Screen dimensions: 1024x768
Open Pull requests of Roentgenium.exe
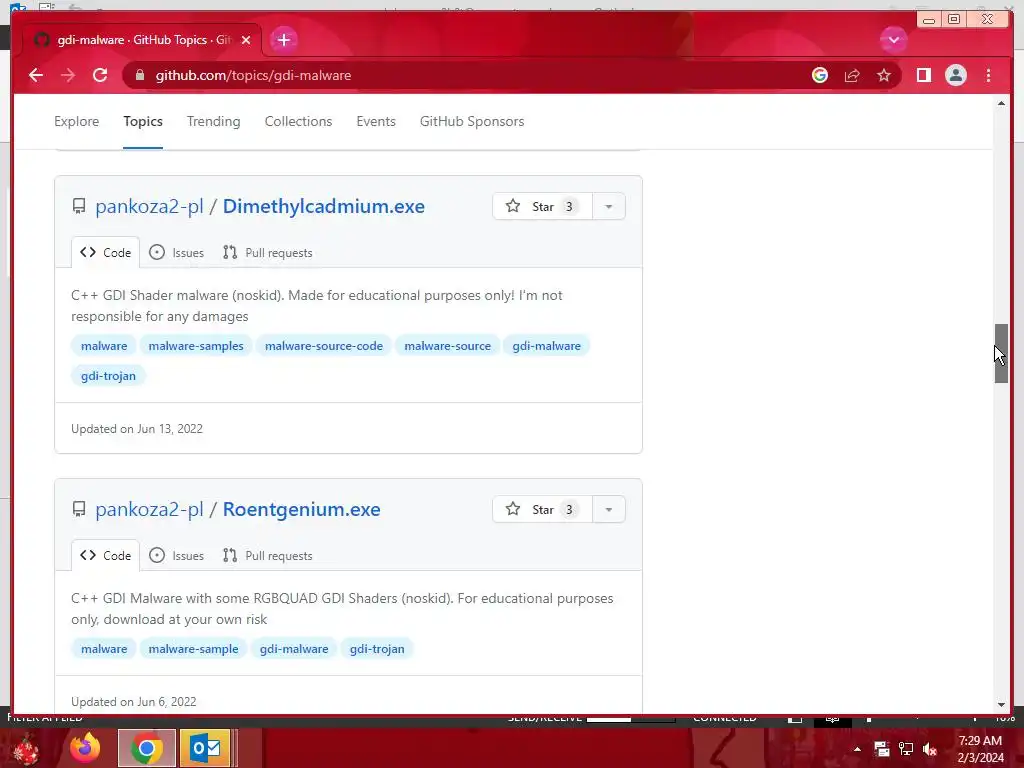click(x=268, y=556)
